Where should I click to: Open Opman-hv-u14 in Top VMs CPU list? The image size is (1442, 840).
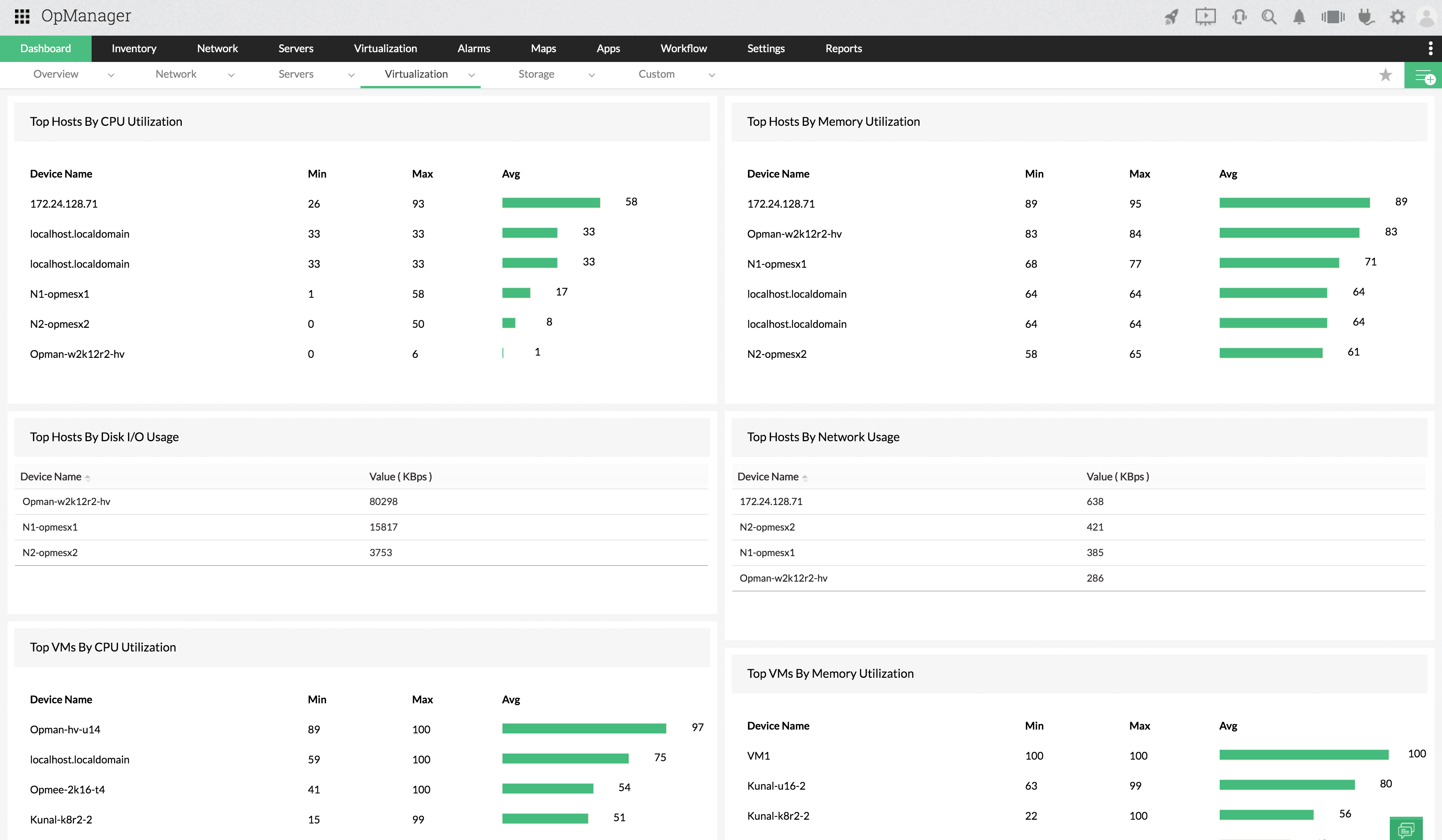pyautogui.click(x=65, y=730)
